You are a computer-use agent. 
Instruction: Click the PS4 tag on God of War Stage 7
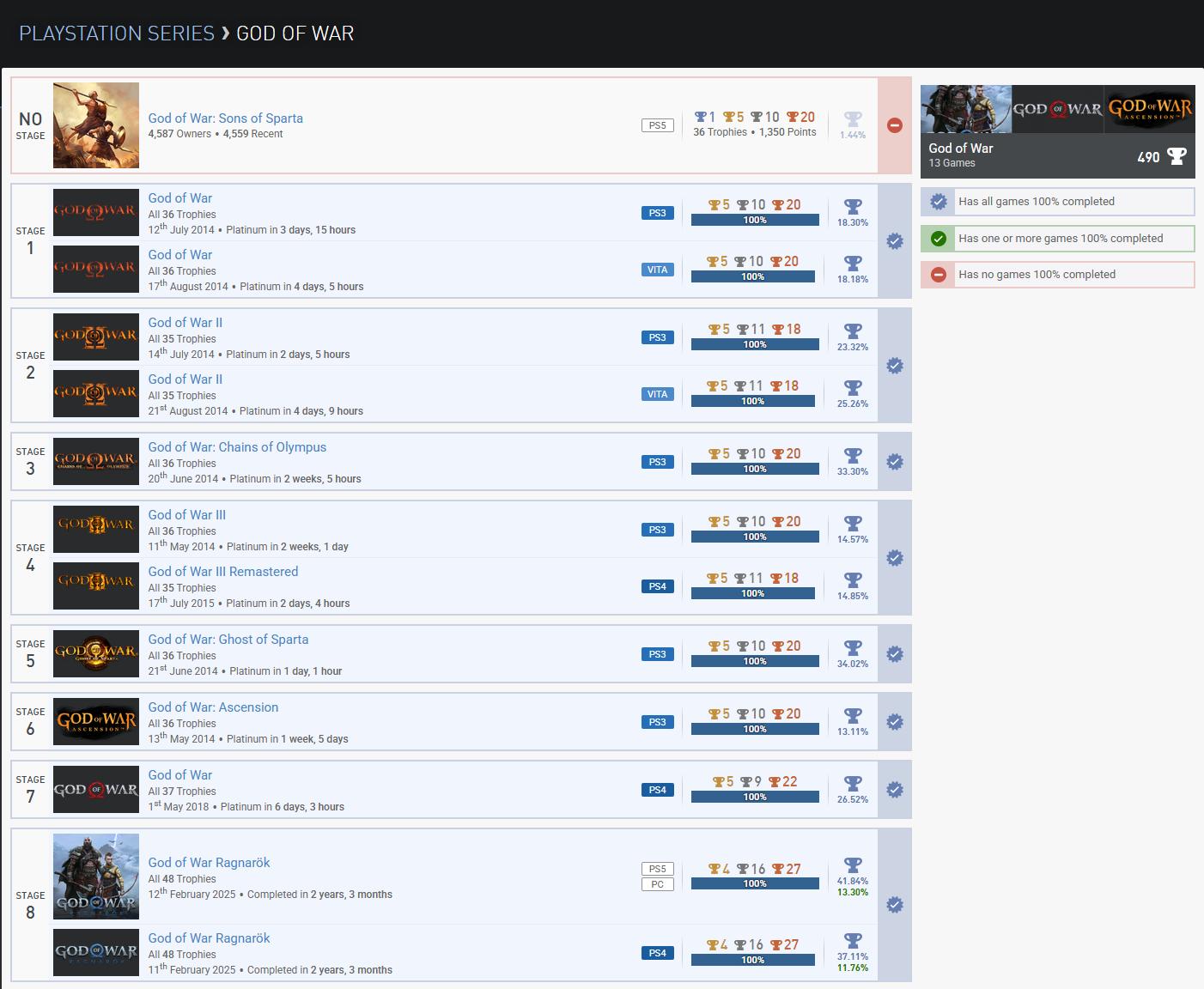tap(657, 790)
